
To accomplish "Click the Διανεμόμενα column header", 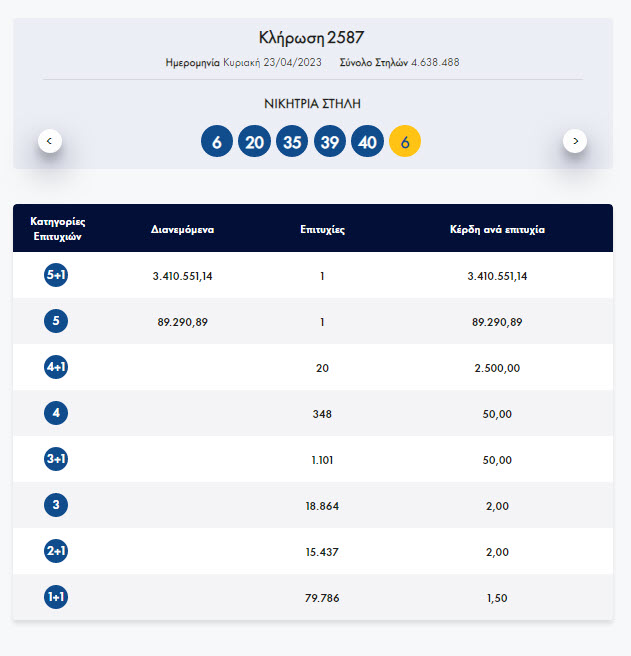I will point(182,229).
